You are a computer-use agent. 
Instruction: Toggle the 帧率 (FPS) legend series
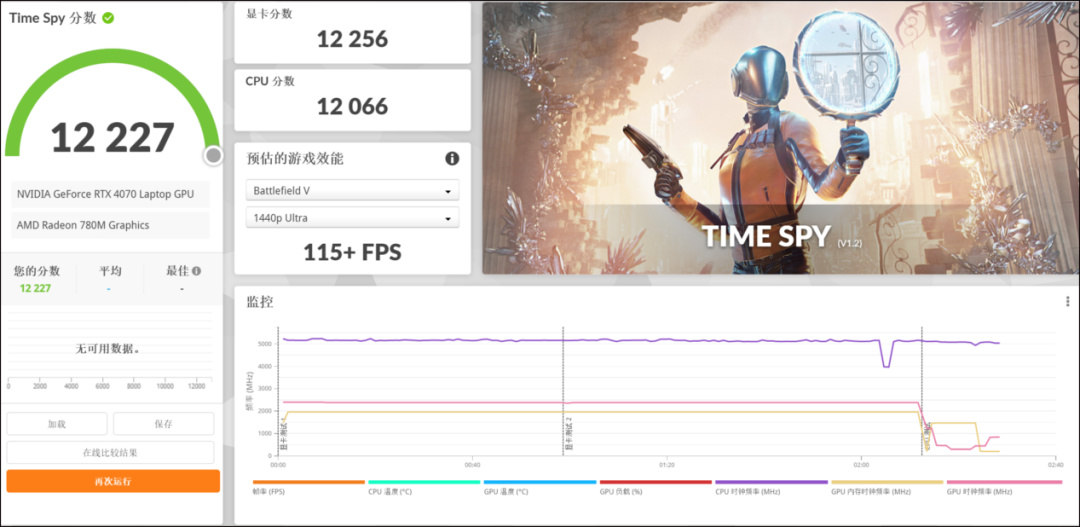(309, 488)
